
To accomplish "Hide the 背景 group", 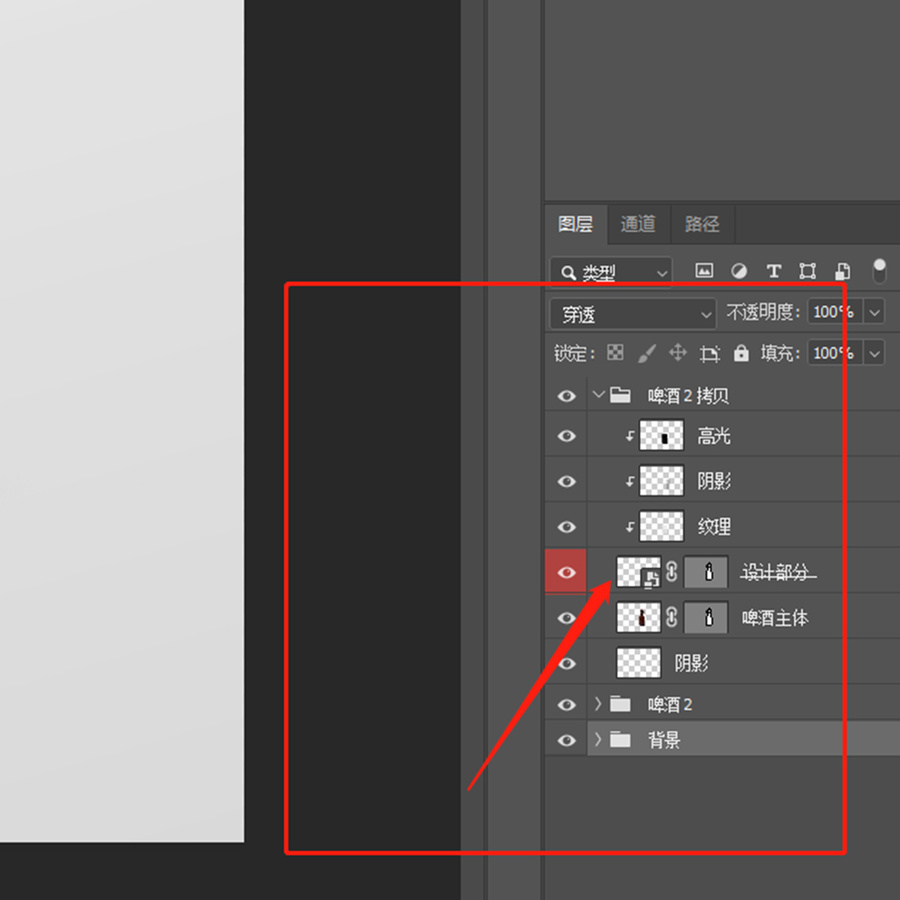I will (567, 740).
